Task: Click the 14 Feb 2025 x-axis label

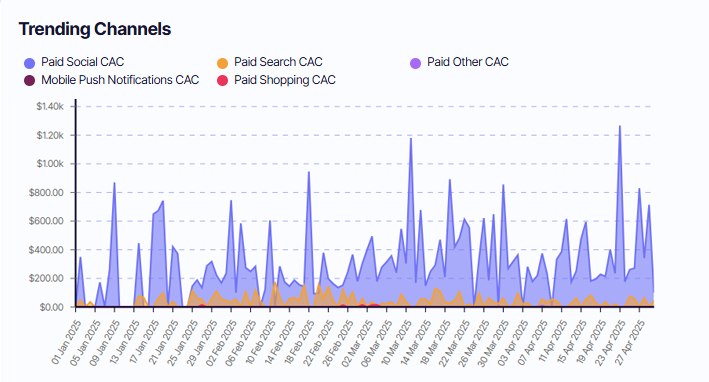Action: tap(280, 342)
